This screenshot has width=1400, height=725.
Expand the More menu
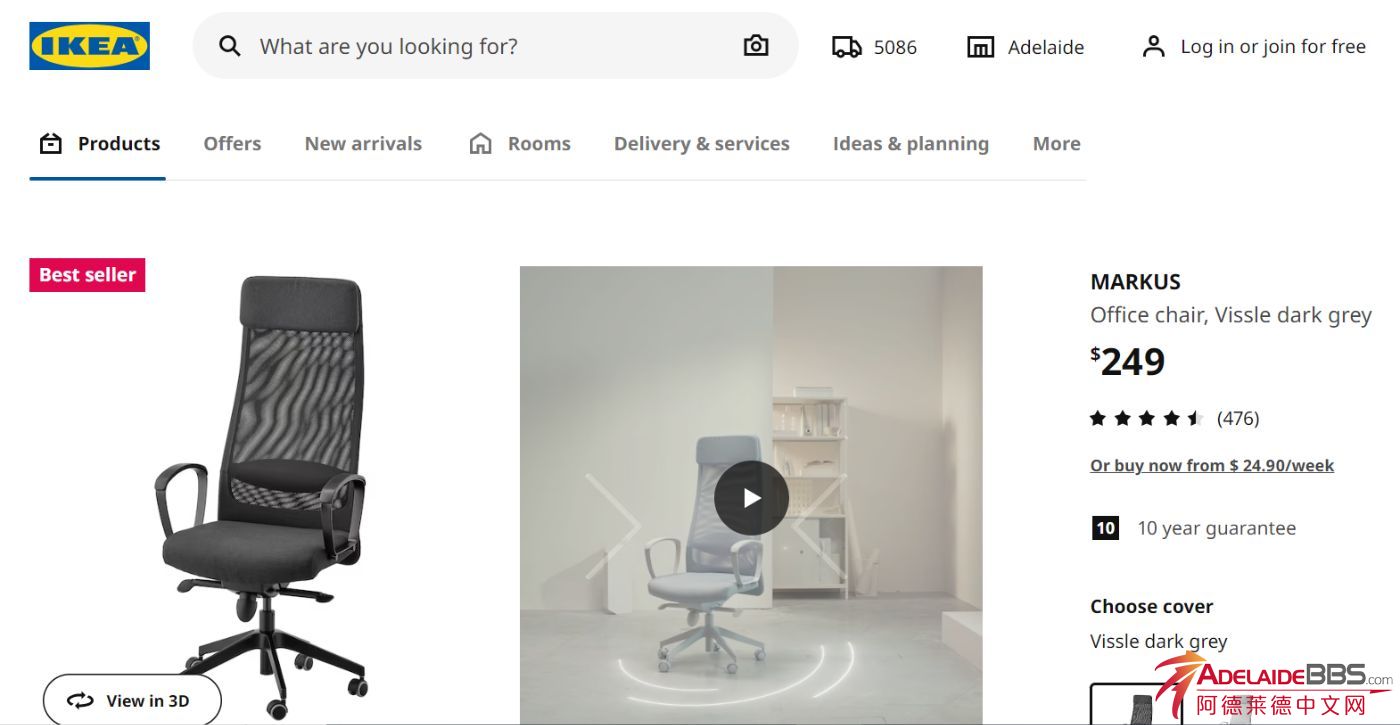(1056, 144)
